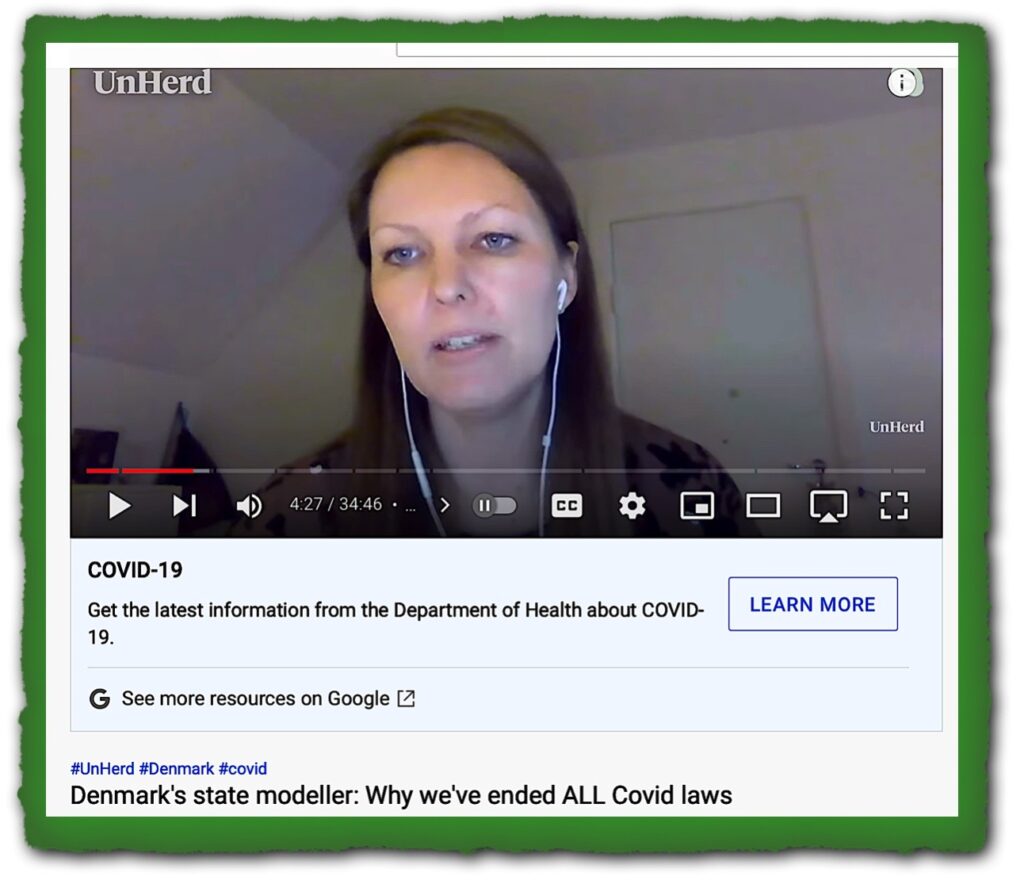Play the video

119,506
